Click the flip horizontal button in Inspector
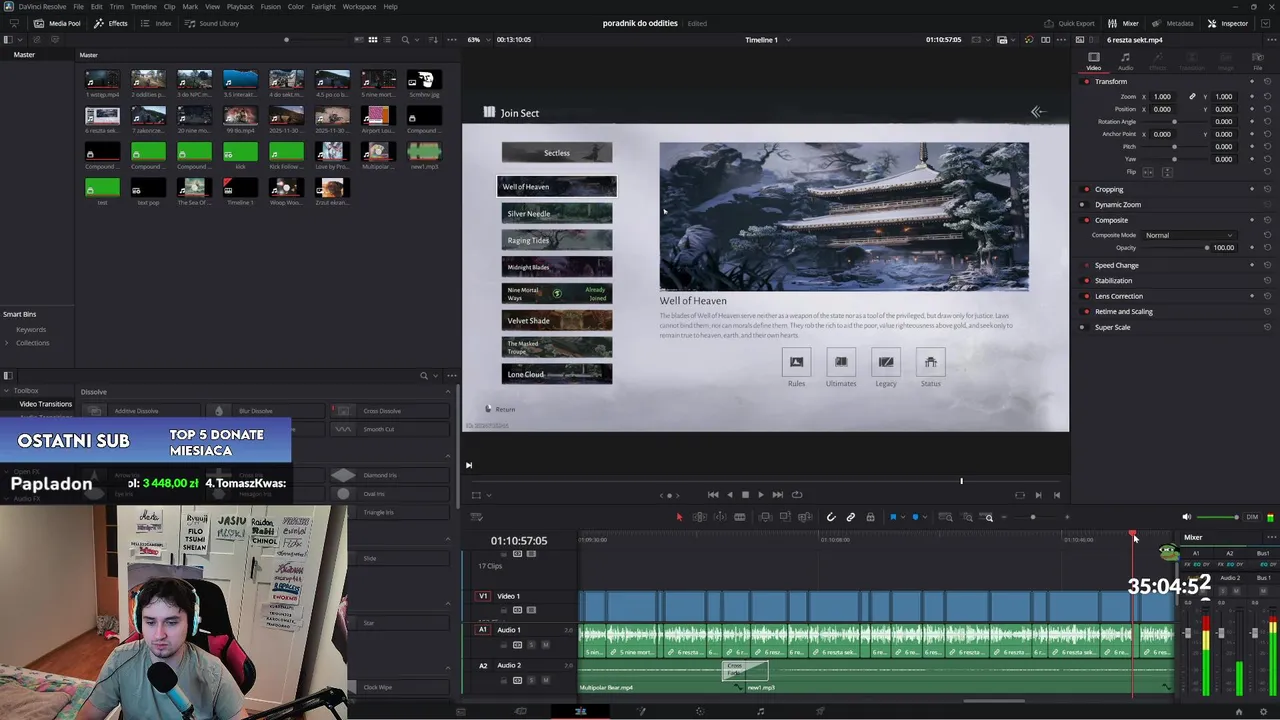 [x=1148, y=172]
